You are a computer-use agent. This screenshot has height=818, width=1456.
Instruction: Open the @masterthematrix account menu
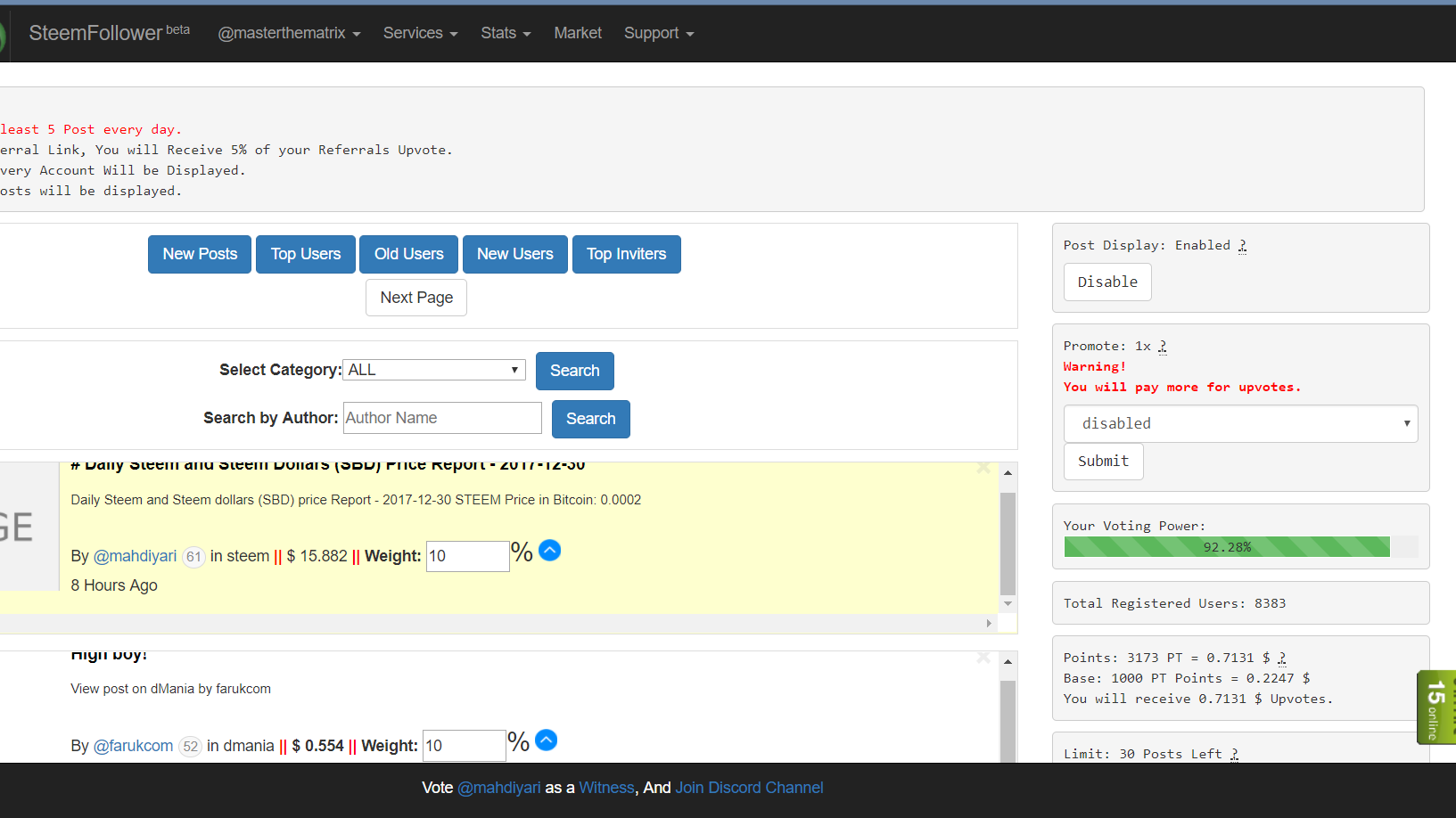click(289, 33)
